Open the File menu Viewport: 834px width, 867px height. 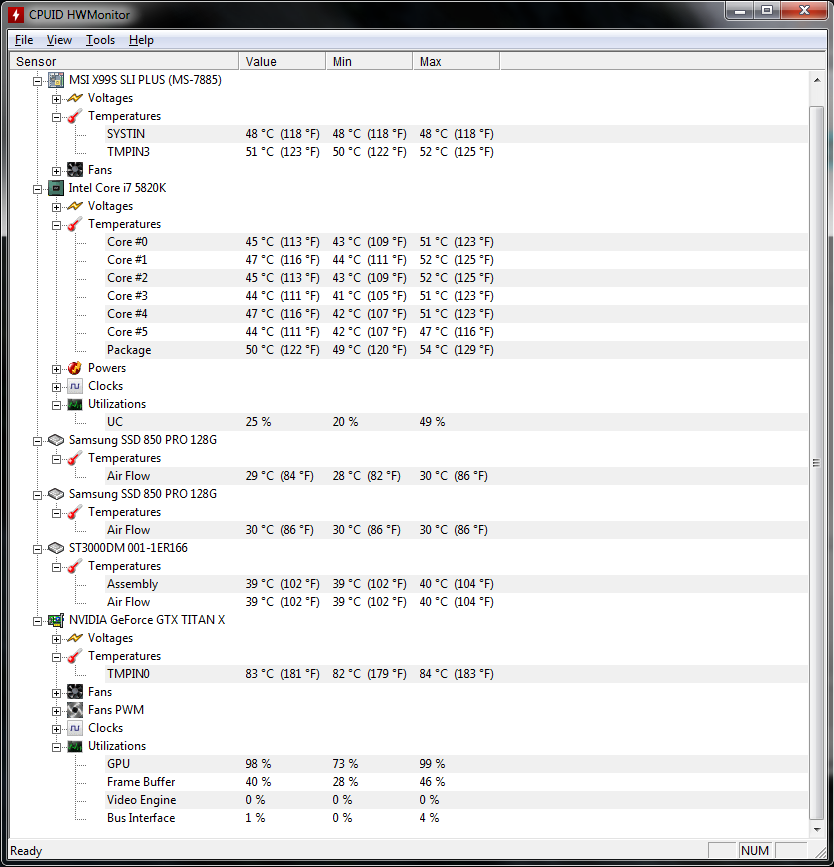coord(24,40)
